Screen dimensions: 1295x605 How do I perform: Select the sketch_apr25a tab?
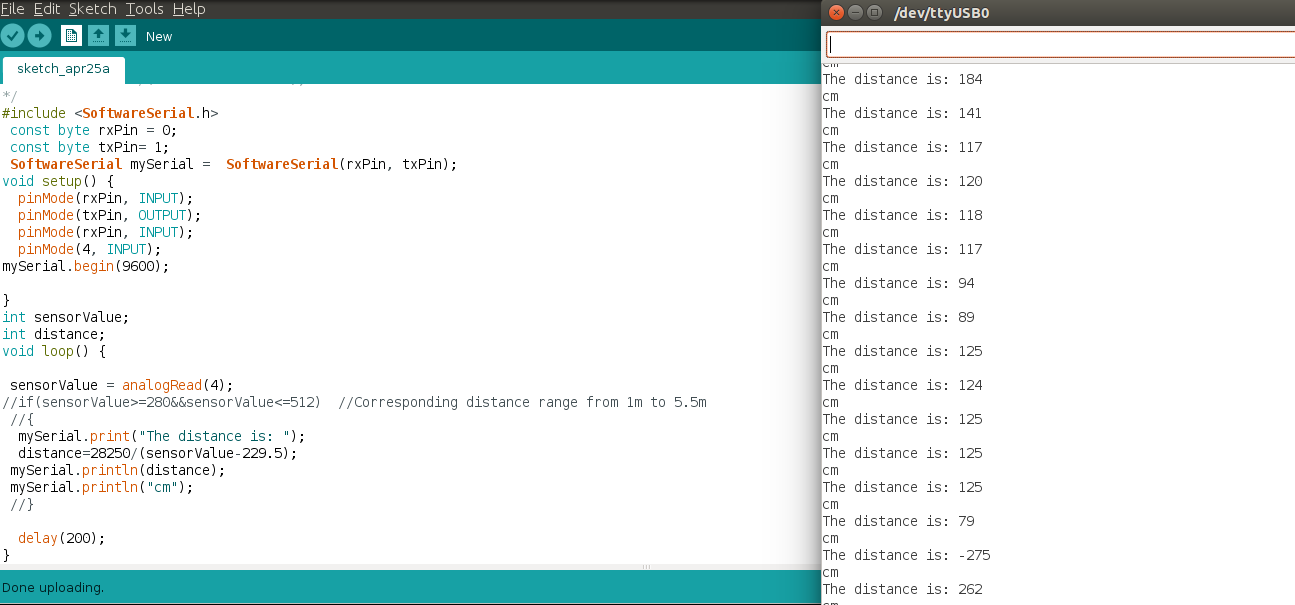[x=63, y=69]
